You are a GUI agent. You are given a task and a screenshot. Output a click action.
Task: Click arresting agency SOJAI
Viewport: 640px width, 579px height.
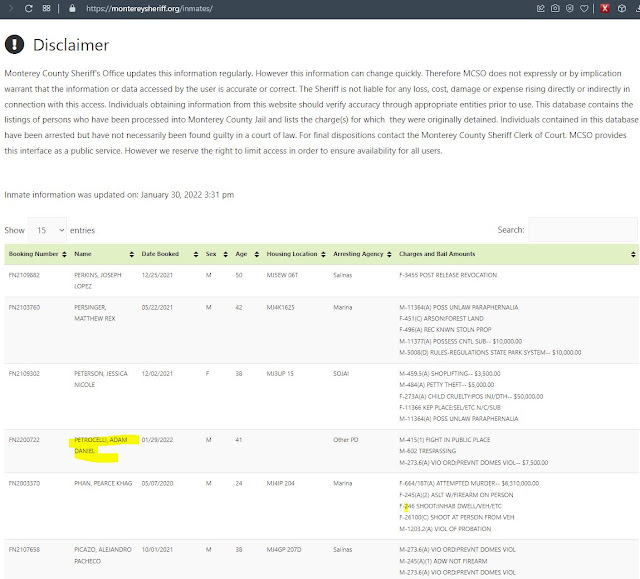[x=341, y=373]
